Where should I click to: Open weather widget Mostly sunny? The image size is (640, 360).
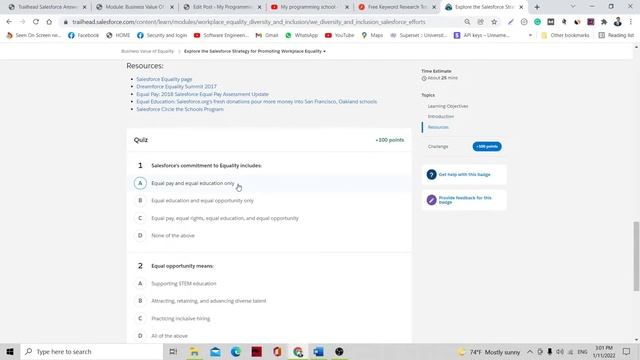tap(489, 351)
